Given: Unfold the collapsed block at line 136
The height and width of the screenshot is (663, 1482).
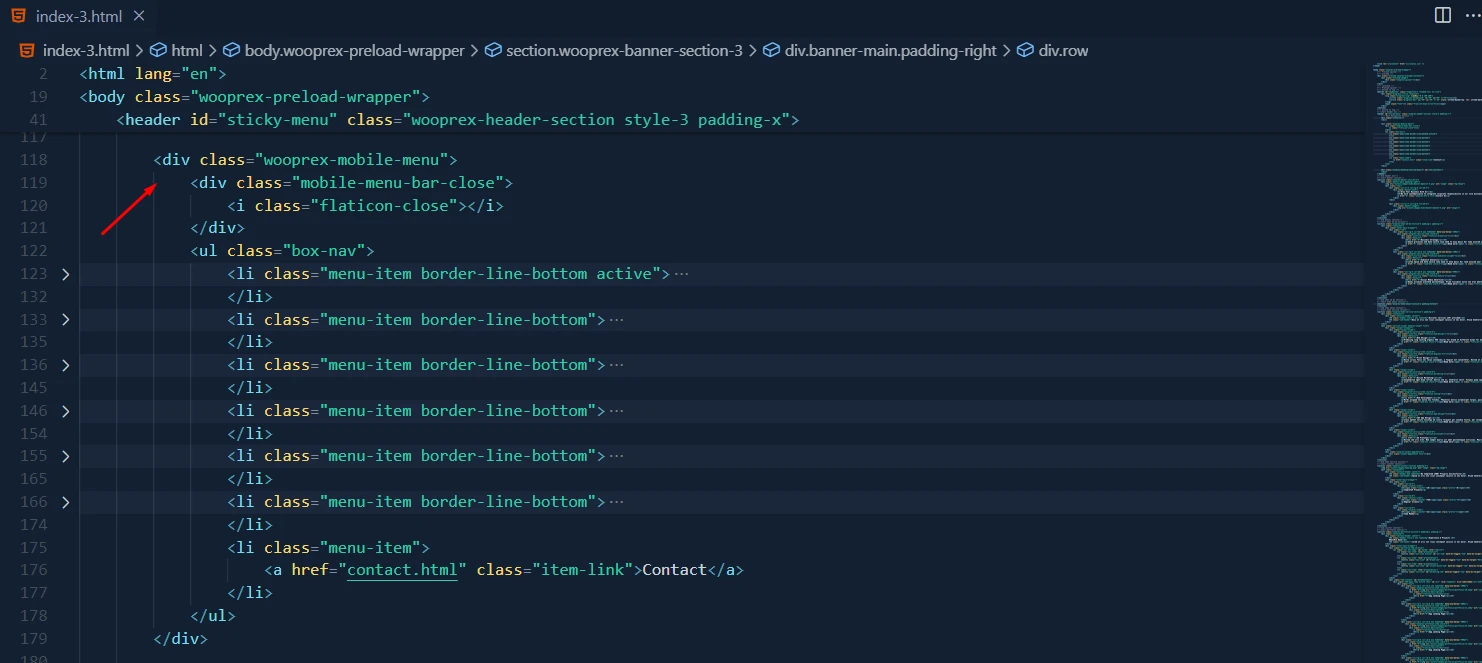Looking at the screenshot, I should [x=66, y=365].
